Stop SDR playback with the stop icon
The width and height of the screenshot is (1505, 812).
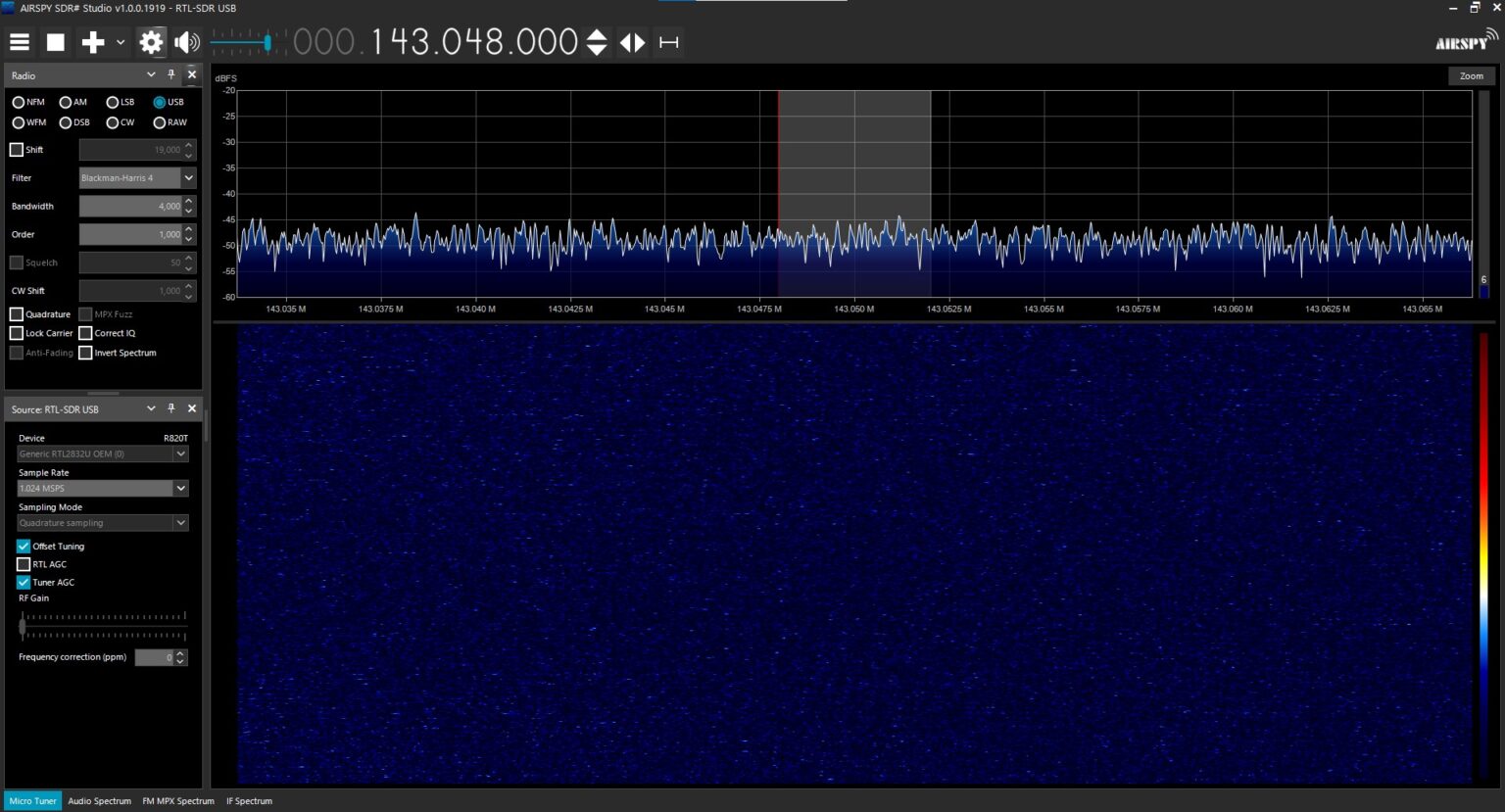(x=55, y=42)
